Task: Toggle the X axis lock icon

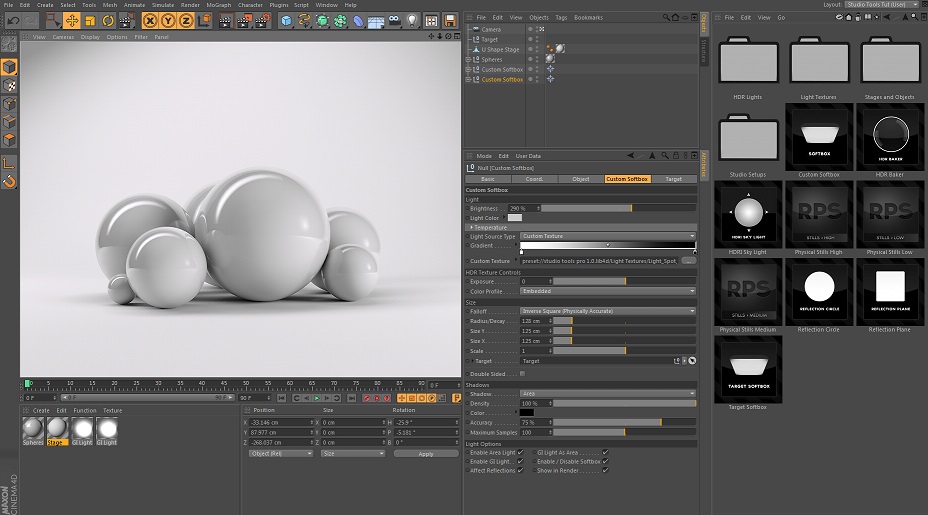Action: (150, 21)
